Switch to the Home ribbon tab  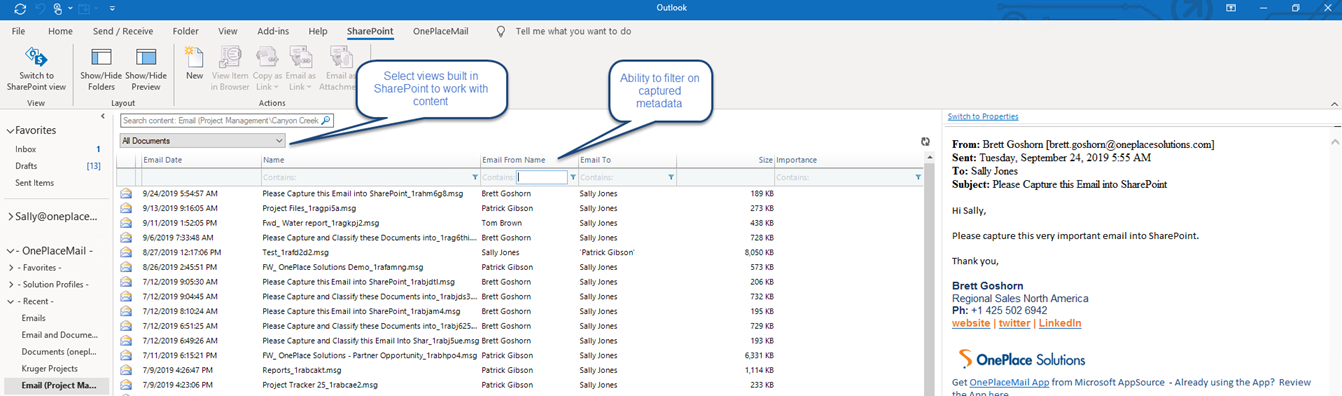[60, 31]
